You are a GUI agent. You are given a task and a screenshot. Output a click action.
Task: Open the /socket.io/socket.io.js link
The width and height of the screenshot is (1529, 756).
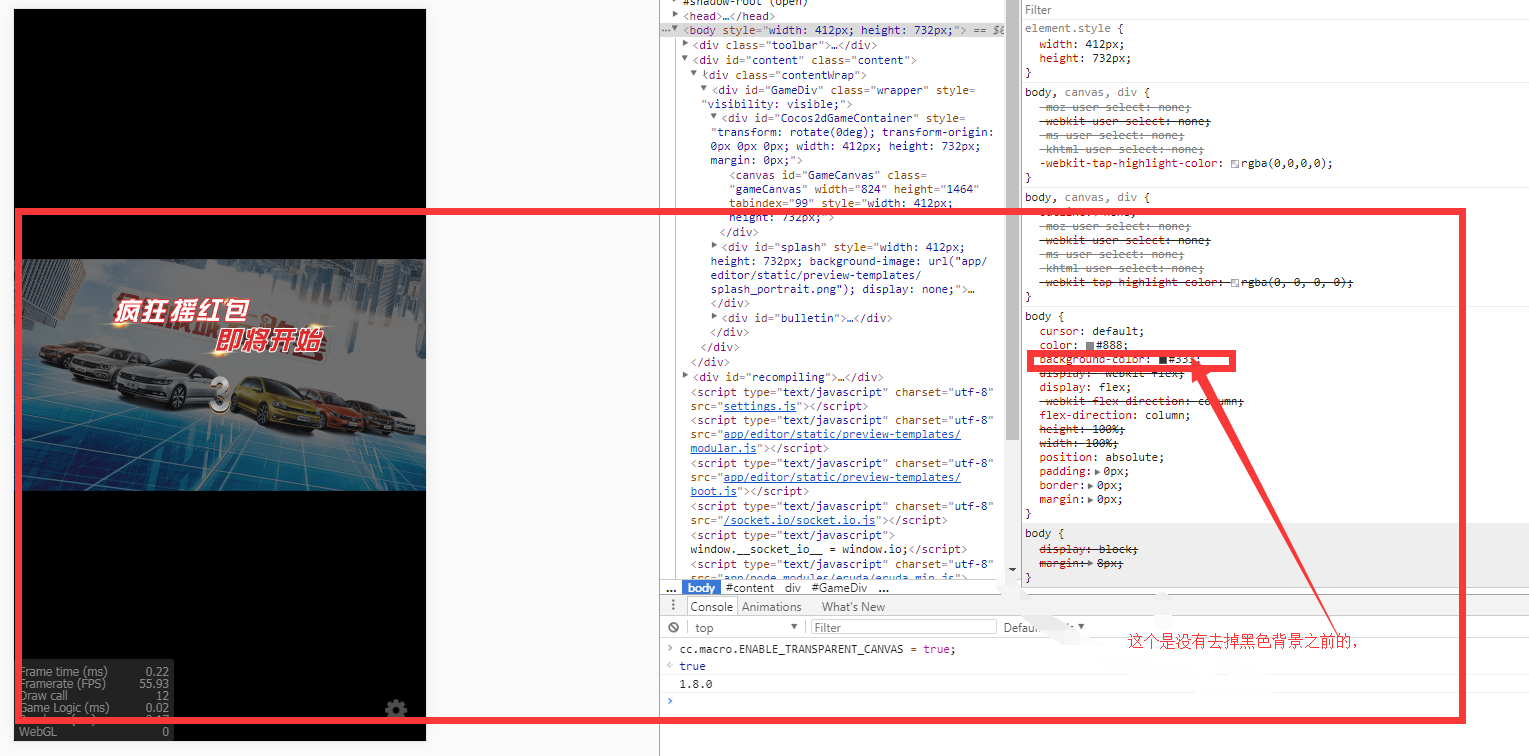[800, 520]
